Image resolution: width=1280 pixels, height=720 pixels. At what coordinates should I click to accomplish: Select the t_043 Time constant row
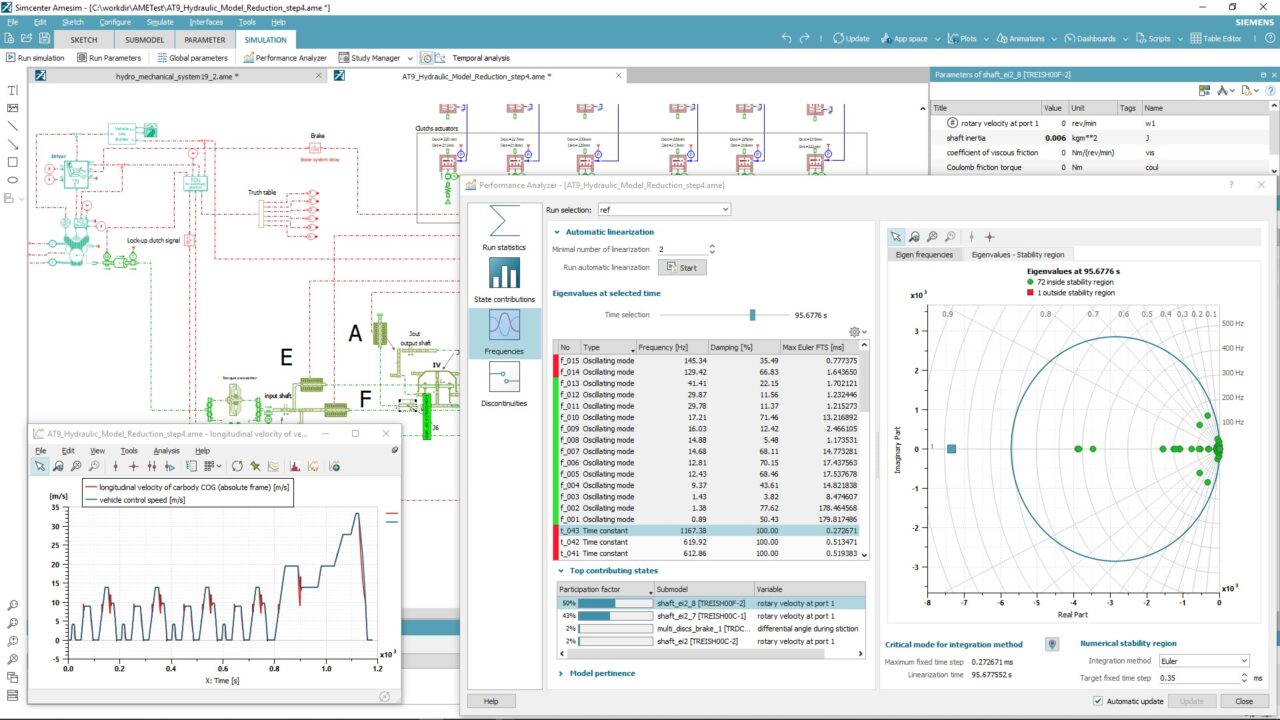[650, 531]
